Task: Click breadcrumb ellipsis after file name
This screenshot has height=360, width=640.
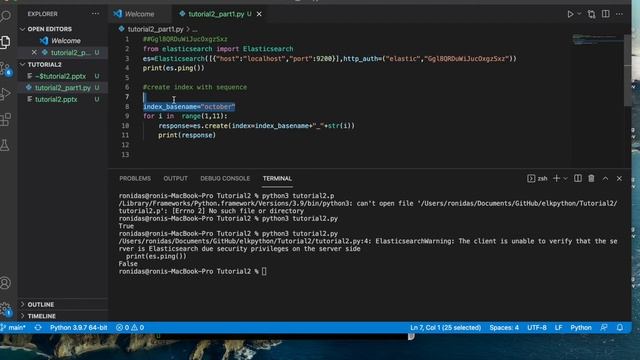Action: coord(195,29)
